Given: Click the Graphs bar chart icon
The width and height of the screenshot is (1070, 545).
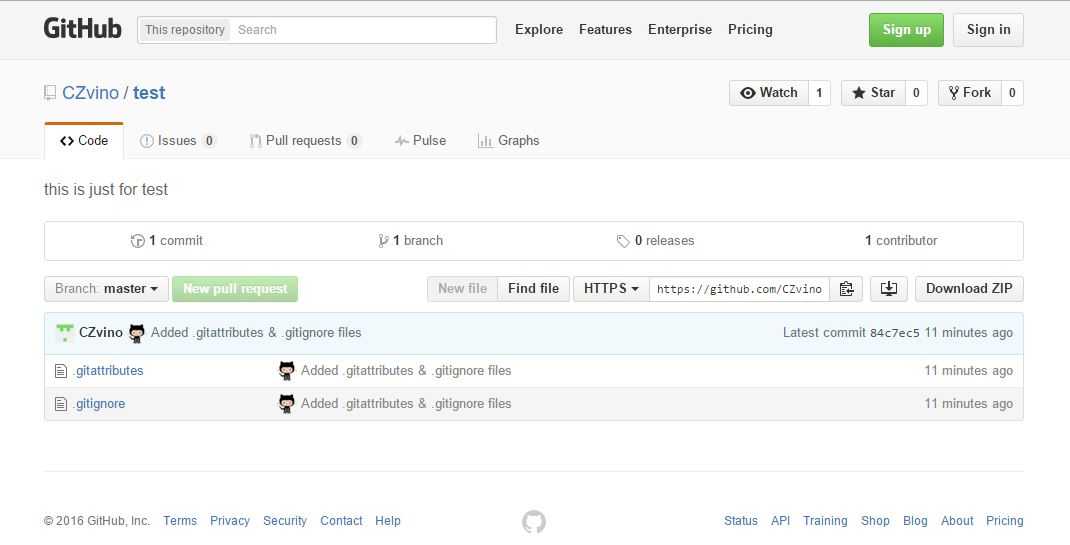Looking at the screenshot, I should coord(485,141).
